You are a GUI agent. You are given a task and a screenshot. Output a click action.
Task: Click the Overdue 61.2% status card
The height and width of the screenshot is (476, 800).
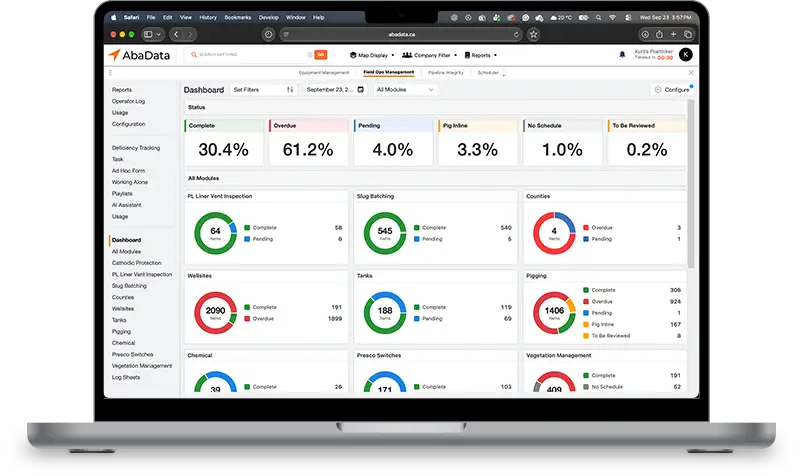(x=308, y=142)
